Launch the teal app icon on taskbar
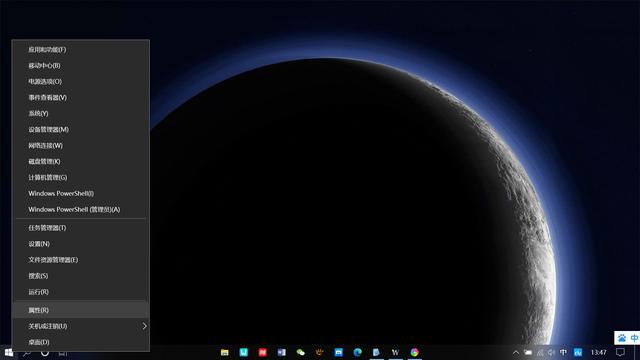This screenshot has height=360, width=640. (244, 352)
